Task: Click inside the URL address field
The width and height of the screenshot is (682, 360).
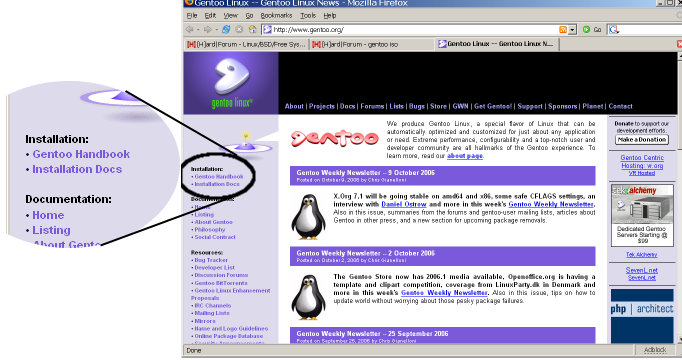Action: pos(409,30)
